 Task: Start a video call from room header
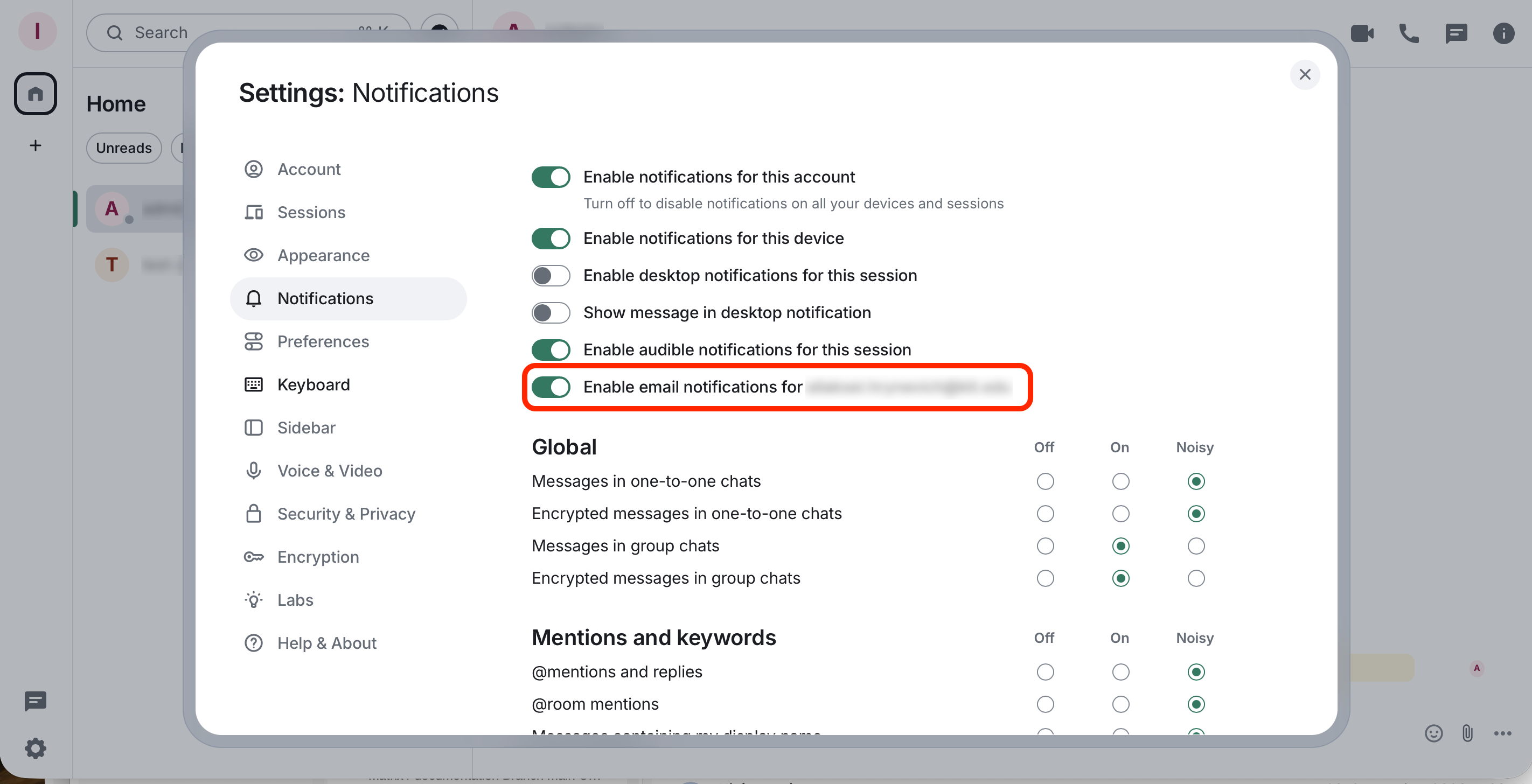tap(1362, 33)
